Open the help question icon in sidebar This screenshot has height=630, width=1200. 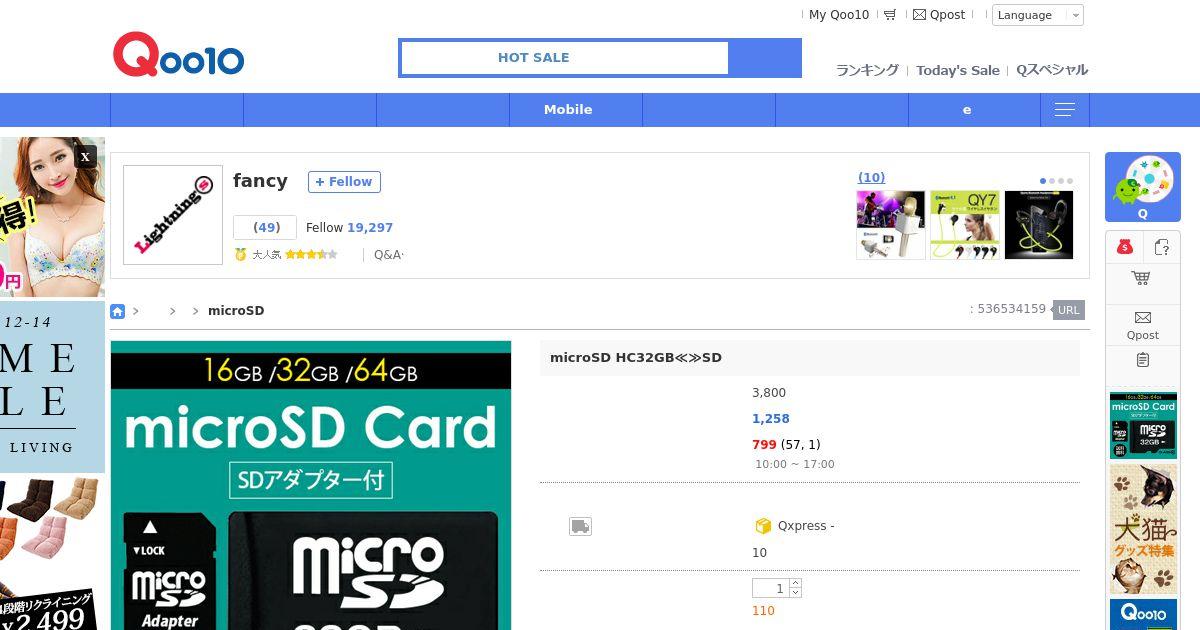[x=1162, y=247]
